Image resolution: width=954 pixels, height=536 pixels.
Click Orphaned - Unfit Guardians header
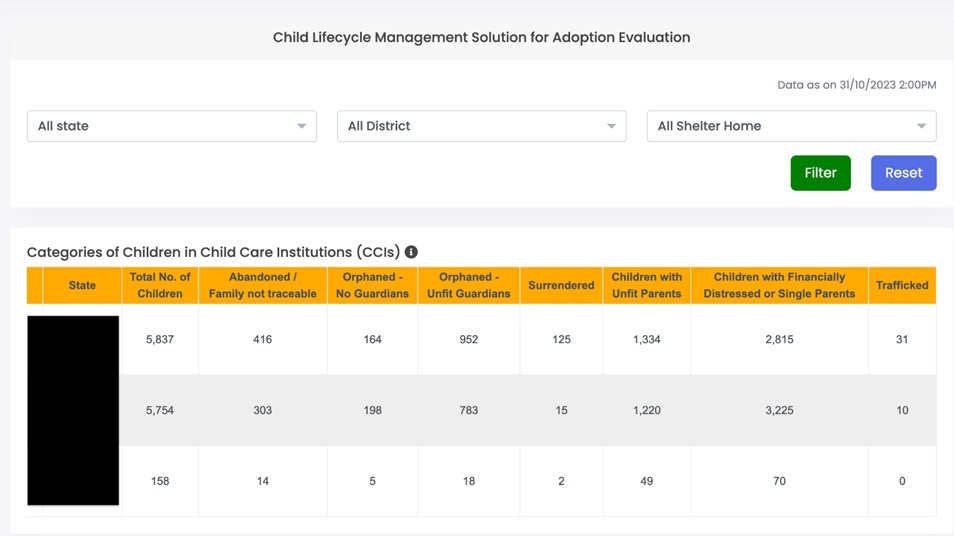(x=468, y=285)
